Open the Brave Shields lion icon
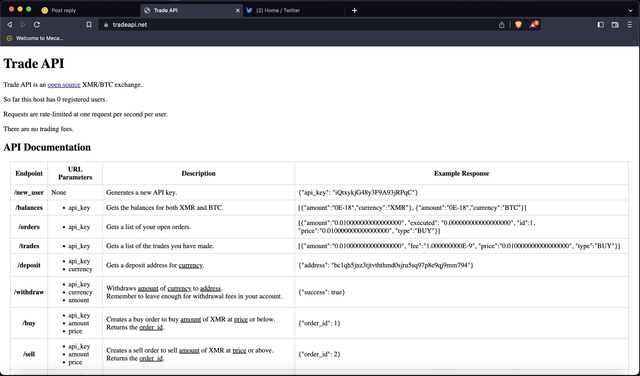The image size is (640, 376). (518, 25)
